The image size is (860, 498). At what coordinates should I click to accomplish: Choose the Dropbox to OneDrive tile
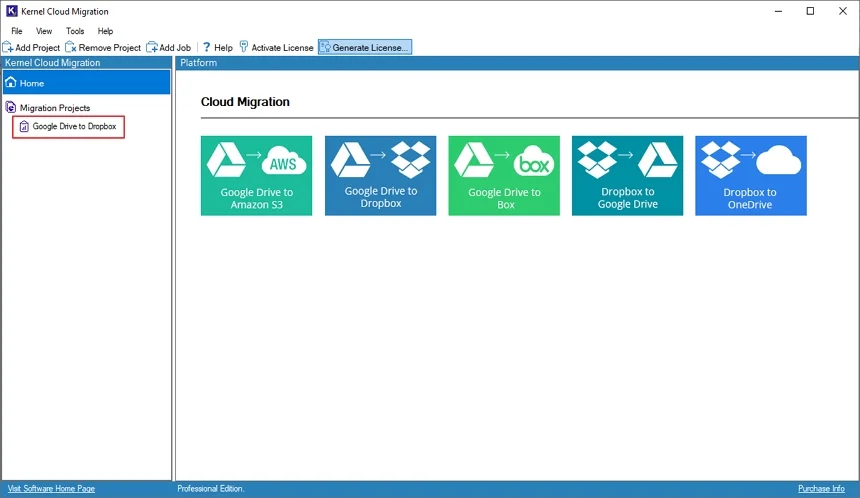pyautogui.click(x=751, y=176)
